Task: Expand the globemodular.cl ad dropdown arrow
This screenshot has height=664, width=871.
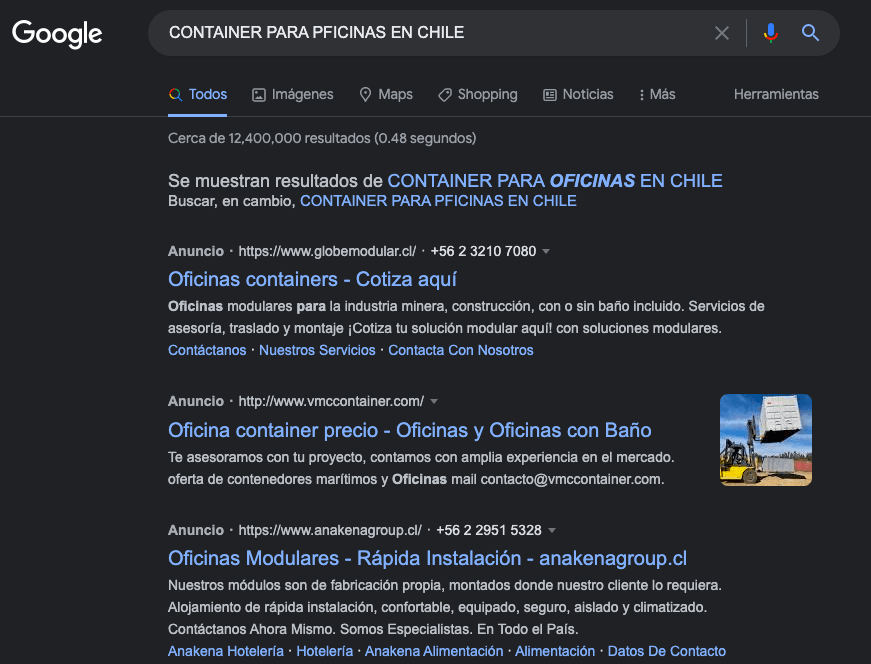Action: click(546, 252)
